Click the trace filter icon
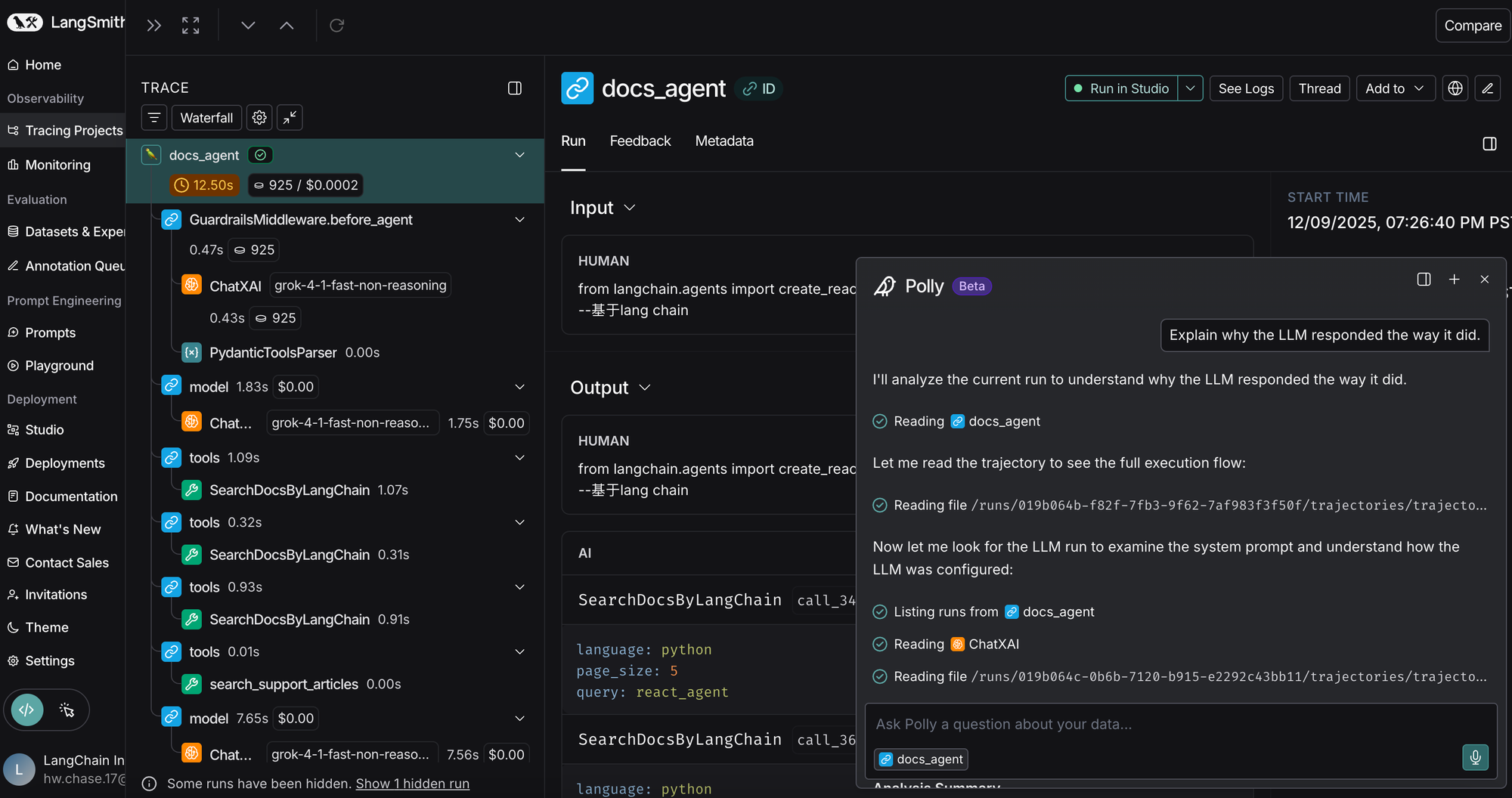 click(x=154, y=118)
